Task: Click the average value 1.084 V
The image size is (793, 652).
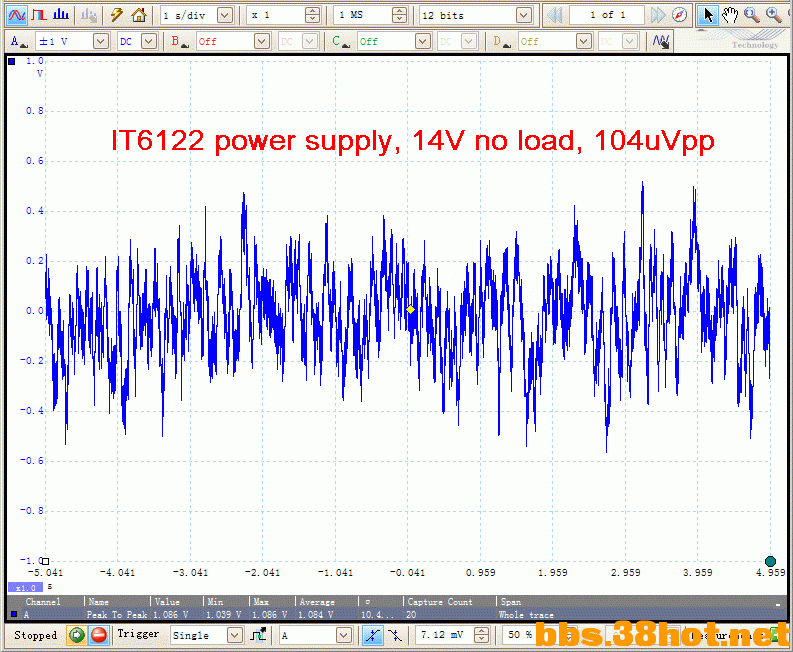Action: (x=316, y=615)
